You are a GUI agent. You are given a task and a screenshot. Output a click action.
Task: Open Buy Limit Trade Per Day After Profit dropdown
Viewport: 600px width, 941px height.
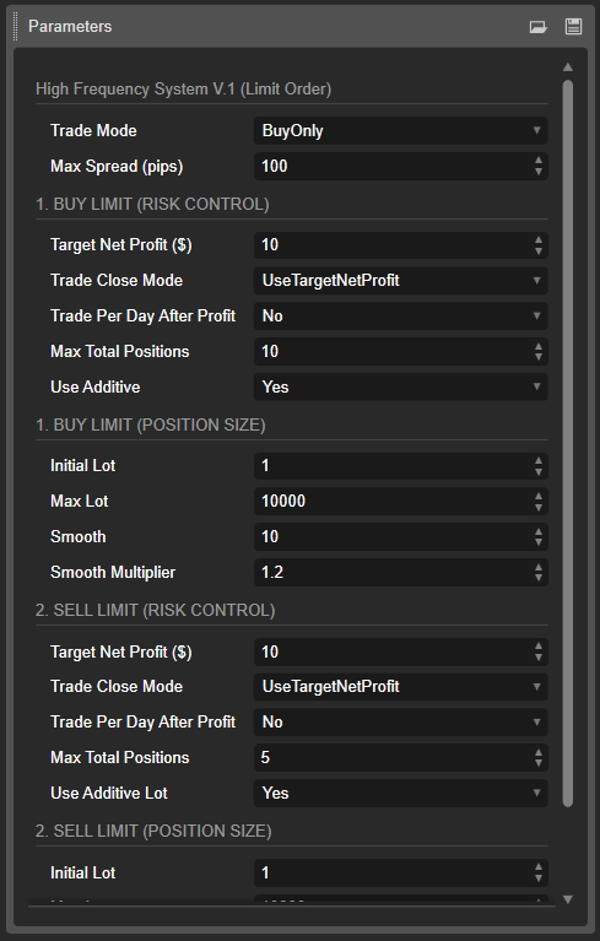tap(400, 316)
